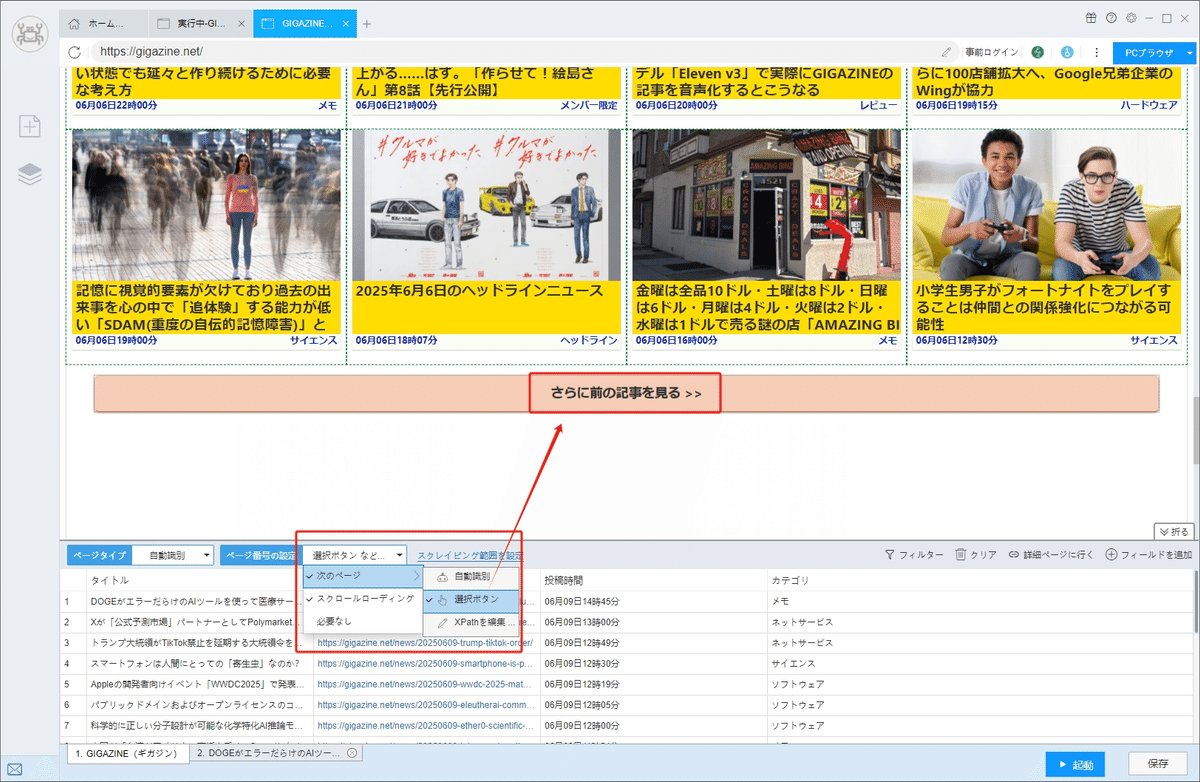Select bottom tab 2. DOGEがエラー
Screen dimensions: 1200x782
(277, 753)
